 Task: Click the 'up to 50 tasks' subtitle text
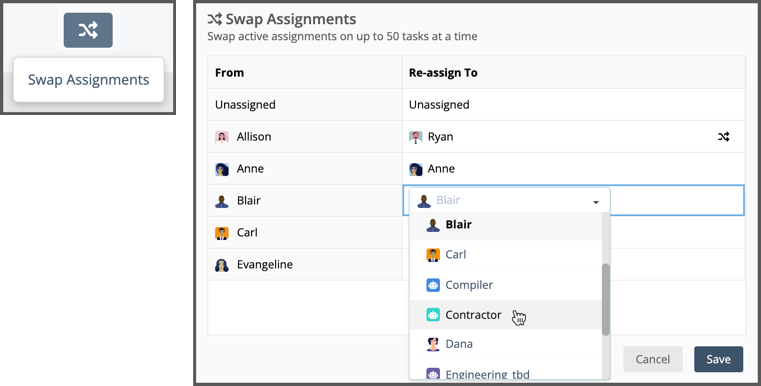point(342,36)
